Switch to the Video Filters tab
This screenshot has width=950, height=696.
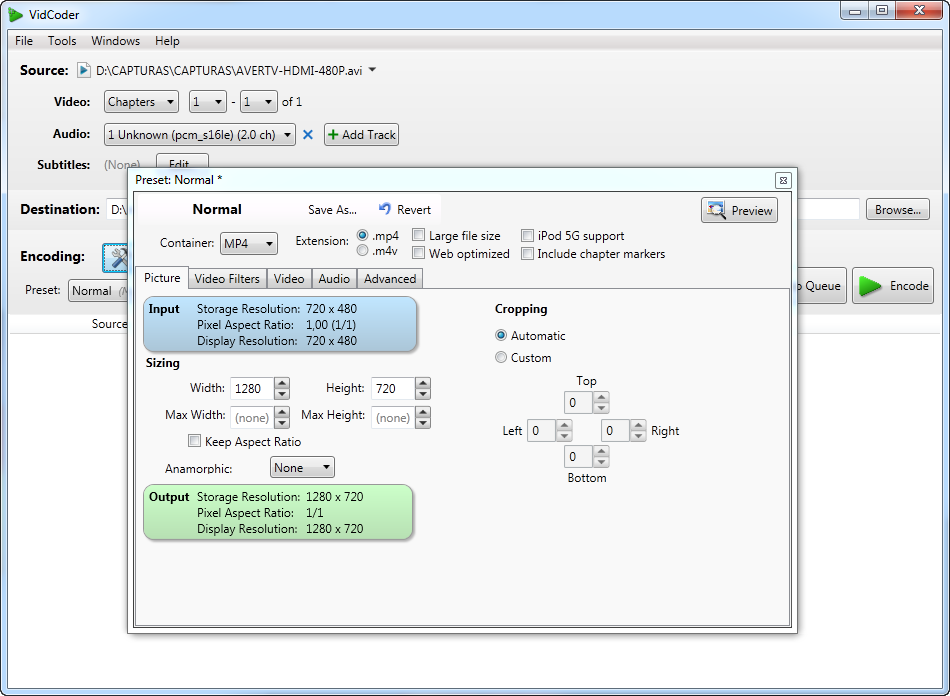click(x=227, y=279)
